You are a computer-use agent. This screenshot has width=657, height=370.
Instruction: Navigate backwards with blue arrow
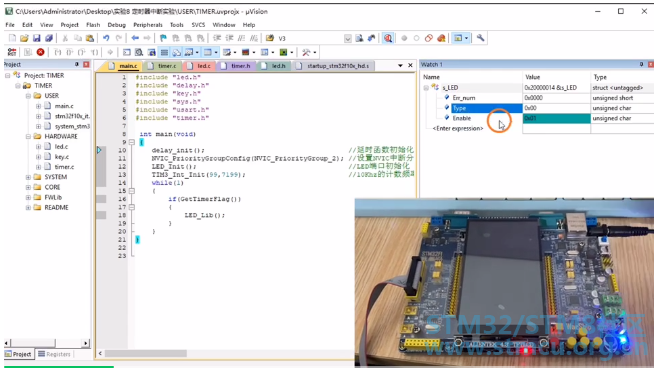pos(135,38)
